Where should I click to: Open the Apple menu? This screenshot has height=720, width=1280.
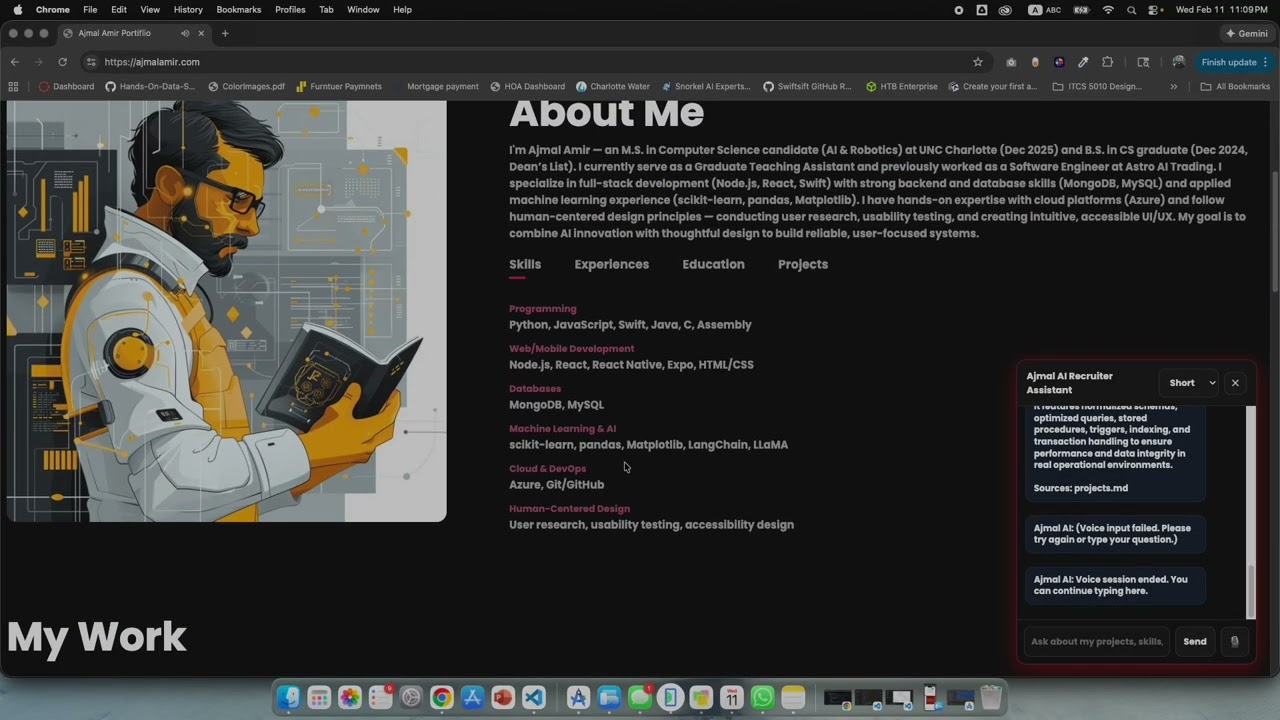coord(17,9)
